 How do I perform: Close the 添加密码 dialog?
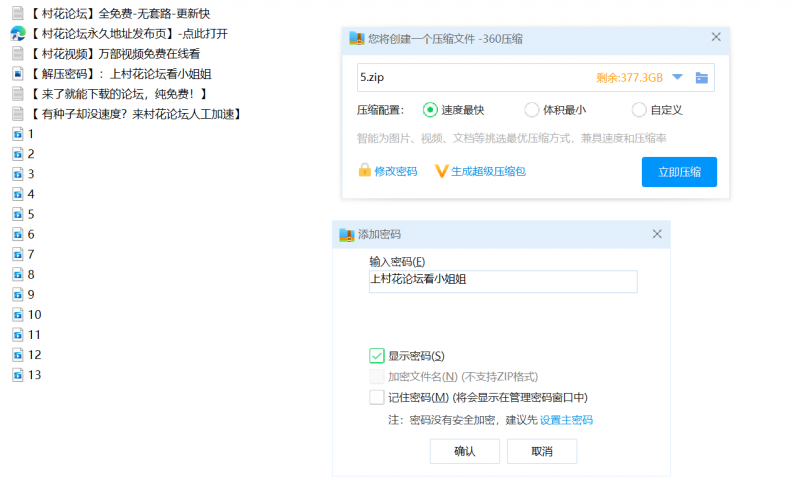[657, 234]
